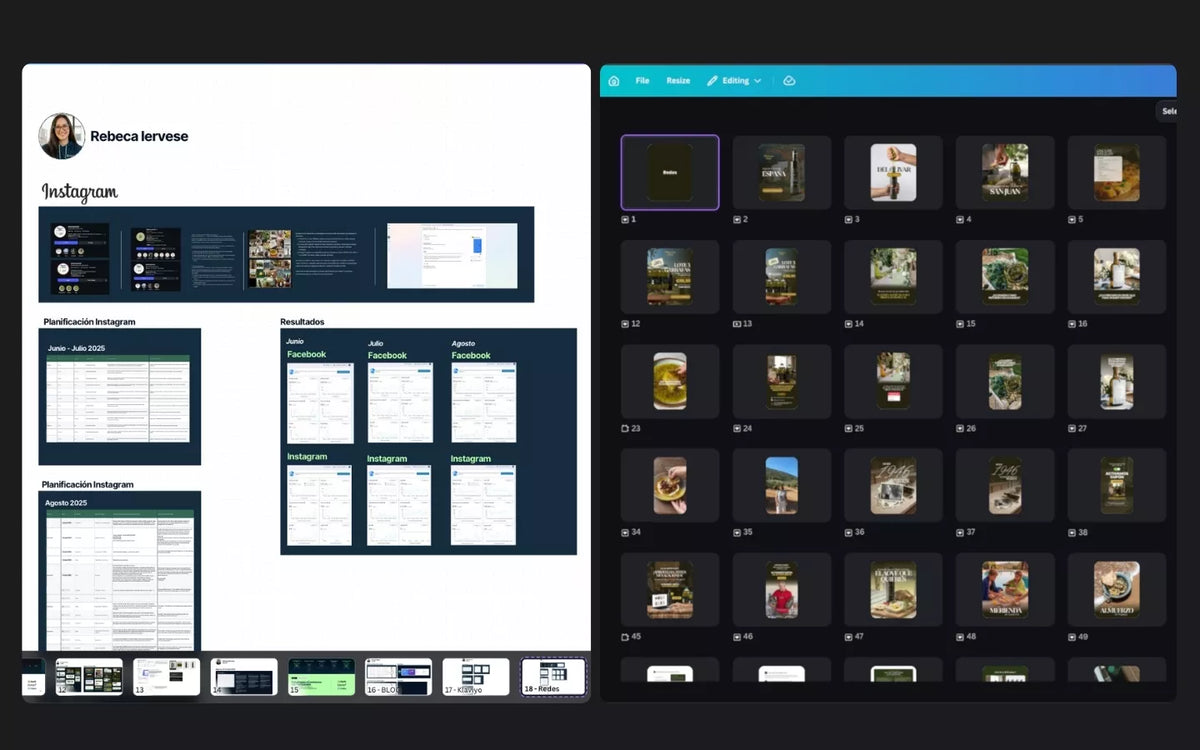Open page 49 Almuerzo design

[1117, 589]
